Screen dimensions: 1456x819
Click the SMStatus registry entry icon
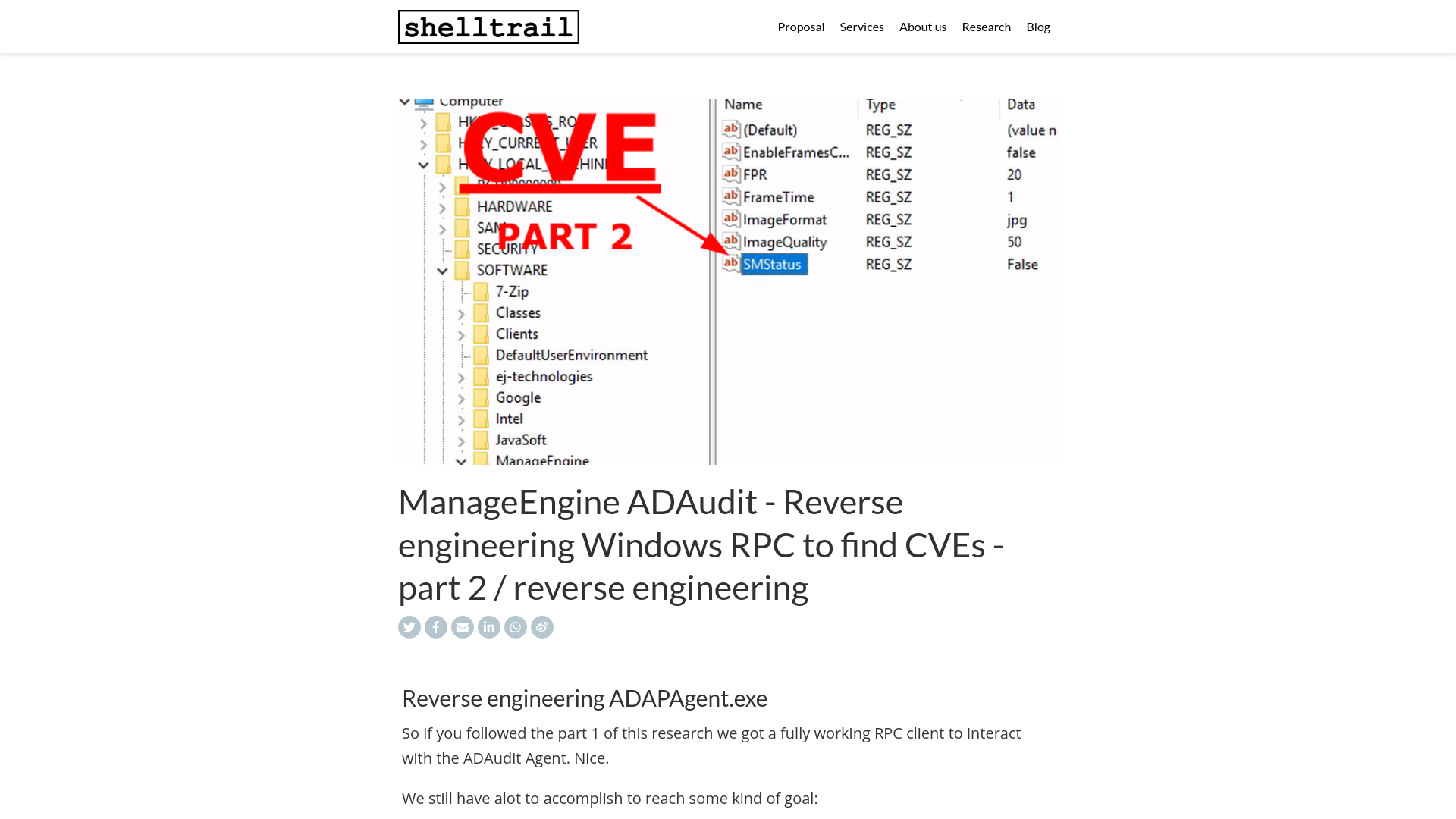[x=729, y=263]
